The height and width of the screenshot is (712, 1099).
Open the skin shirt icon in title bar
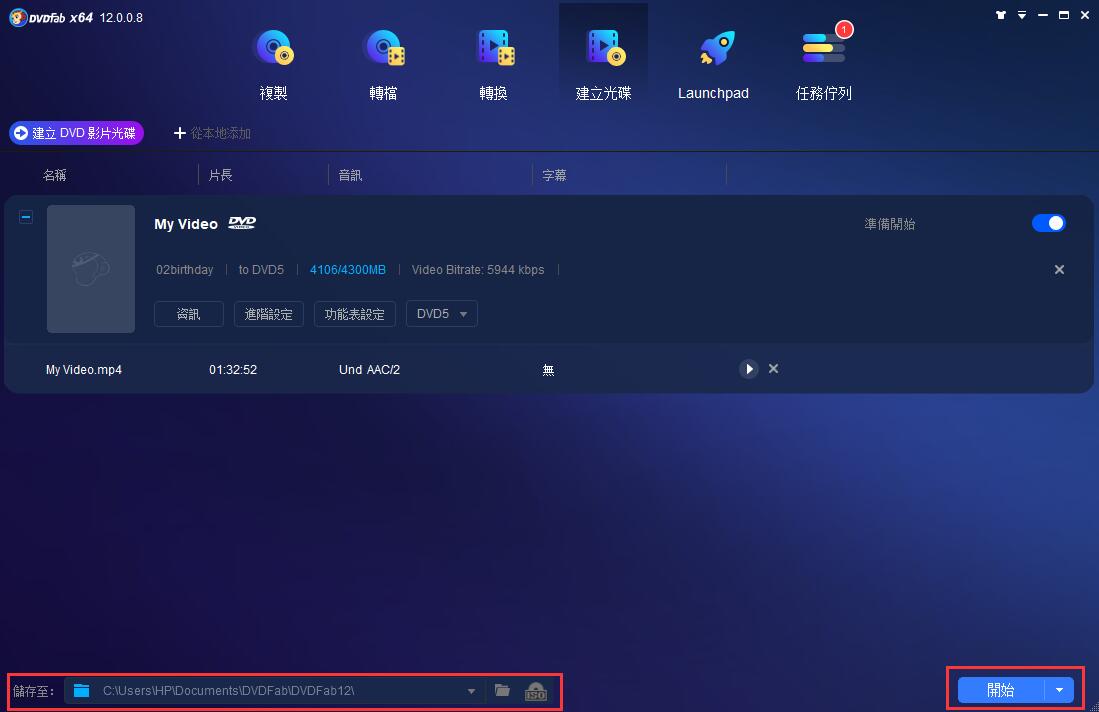click(1000, 15)
